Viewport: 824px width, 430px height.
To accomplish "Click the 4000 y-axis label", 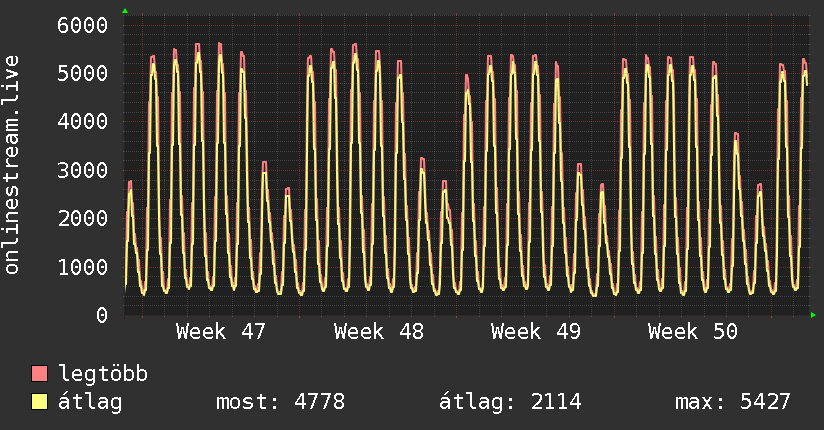I will (x=82, y=121).
